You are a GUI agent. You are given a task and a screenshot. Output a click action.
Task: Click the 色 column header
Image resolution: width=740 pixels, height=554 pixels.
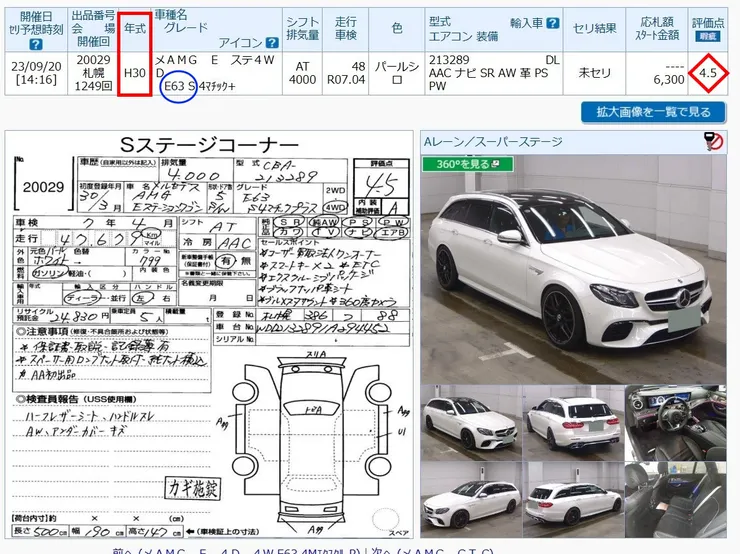coord(397,29)
